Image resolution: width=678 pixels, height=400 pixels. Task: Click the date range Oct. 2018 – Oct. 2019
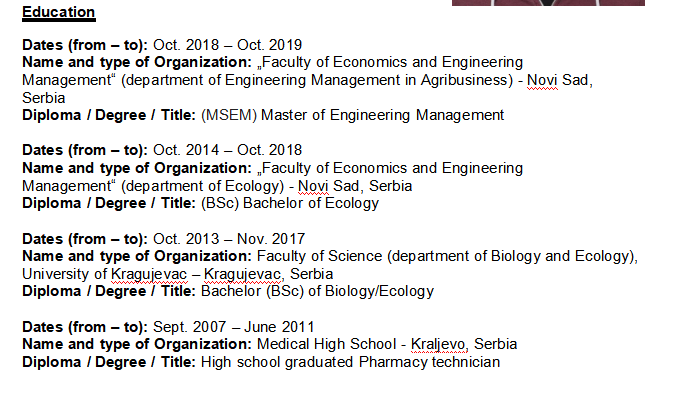pos(227,44)
